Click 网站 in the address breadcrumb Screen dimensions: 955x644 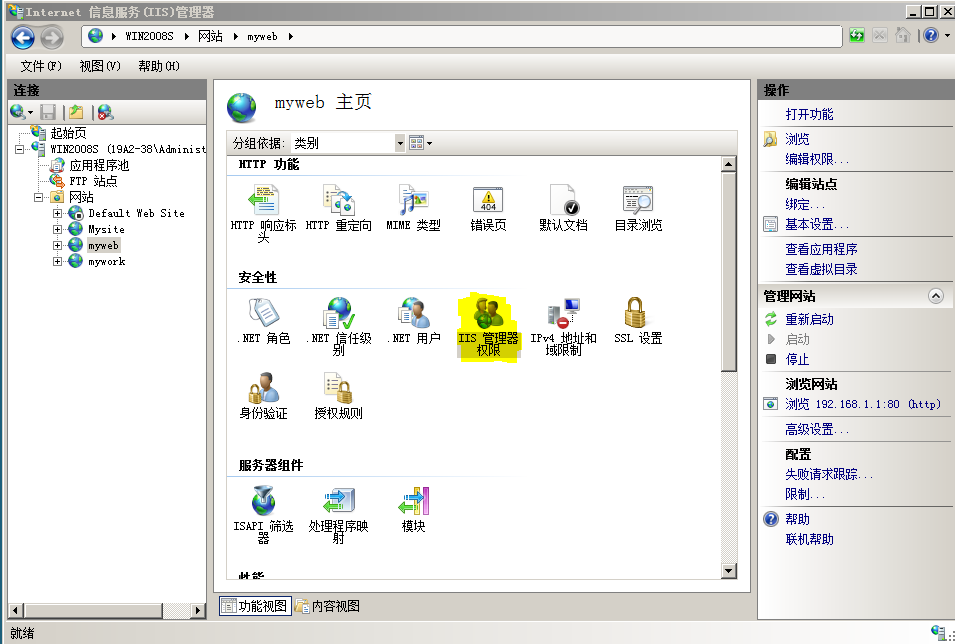click(x=210, y=37)
